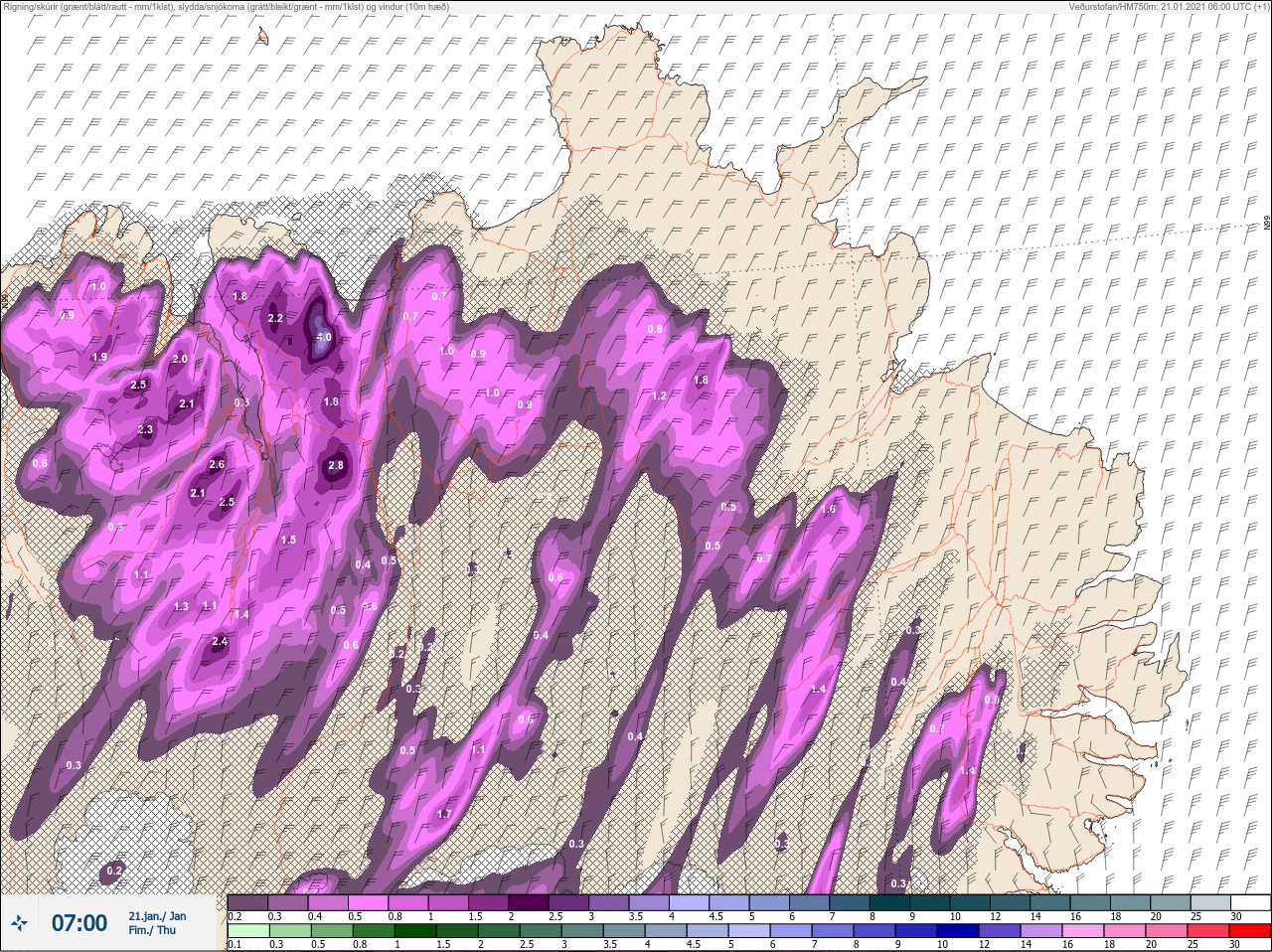Click the 2.8 precipitation value on the map

pos(336,465)
